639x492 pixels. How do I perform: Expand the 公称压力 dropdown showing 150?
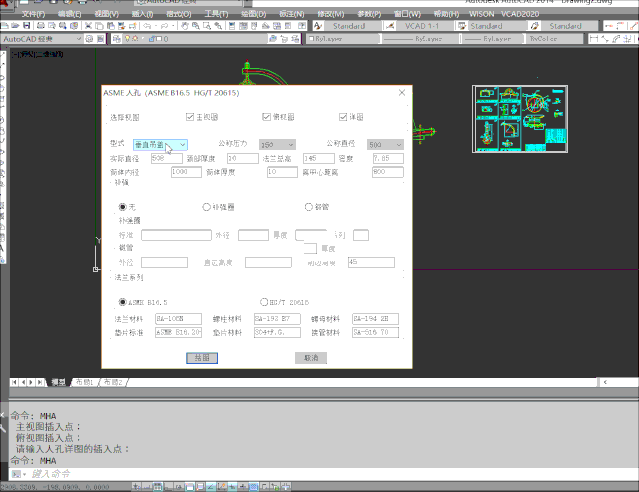coord(277,145)
